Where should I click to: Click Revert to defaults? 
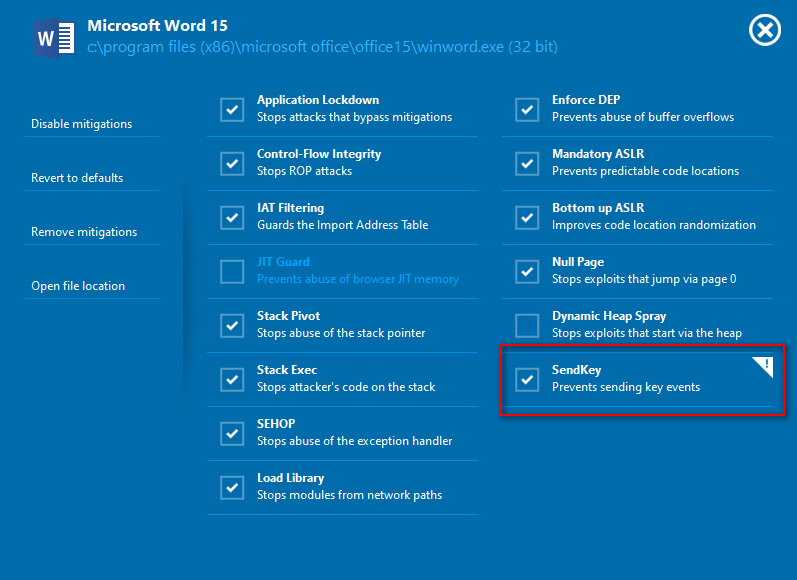(77, 178)
